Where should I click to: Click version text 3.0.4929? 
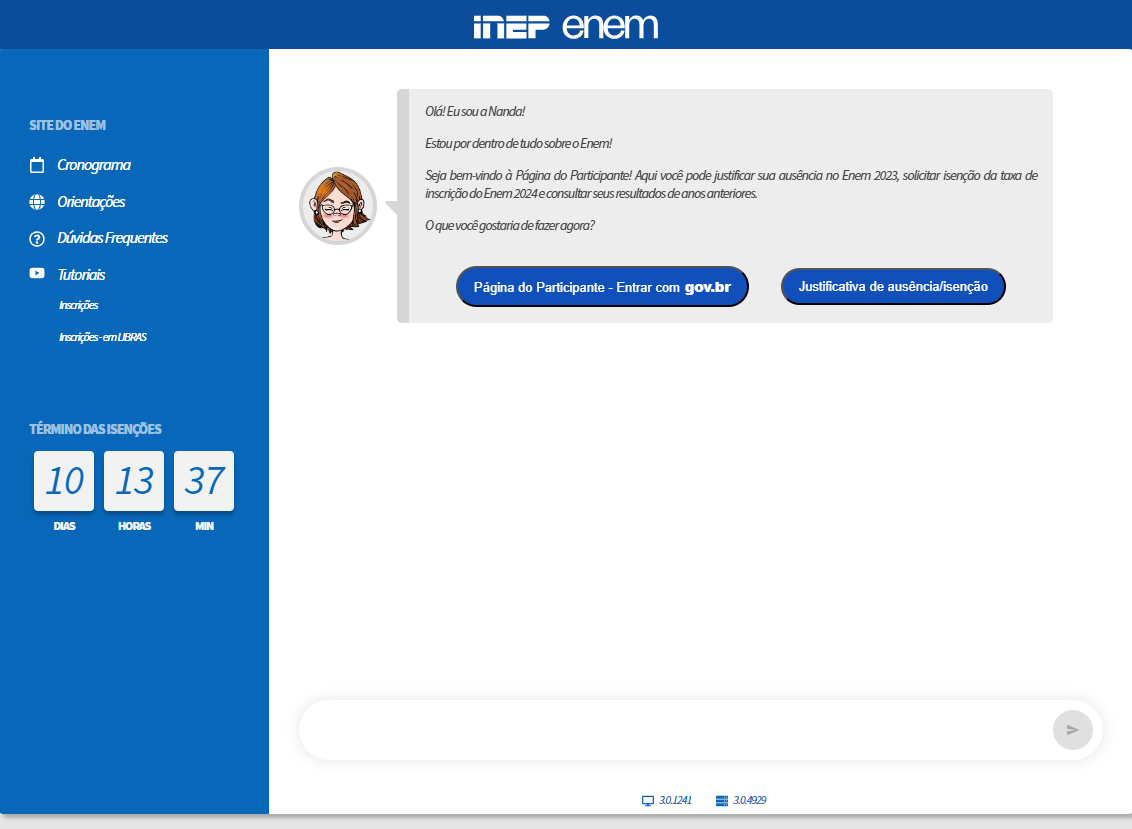click(749, 801)
